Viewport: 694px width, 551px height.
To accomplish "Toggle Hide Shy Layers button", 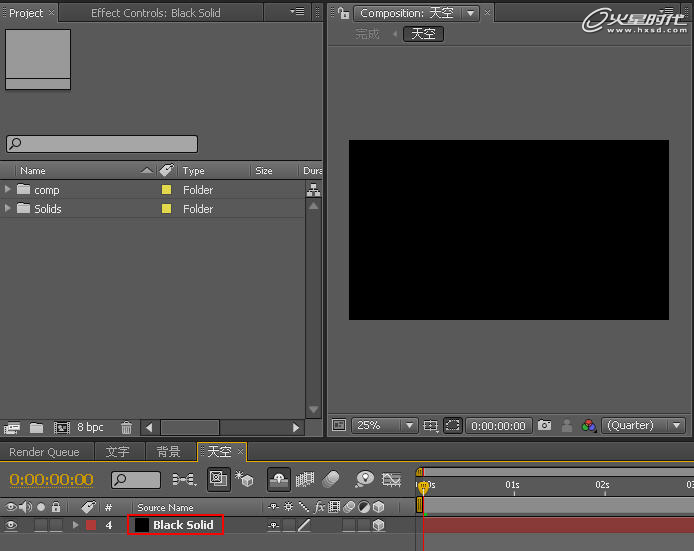I will [279, 479].
